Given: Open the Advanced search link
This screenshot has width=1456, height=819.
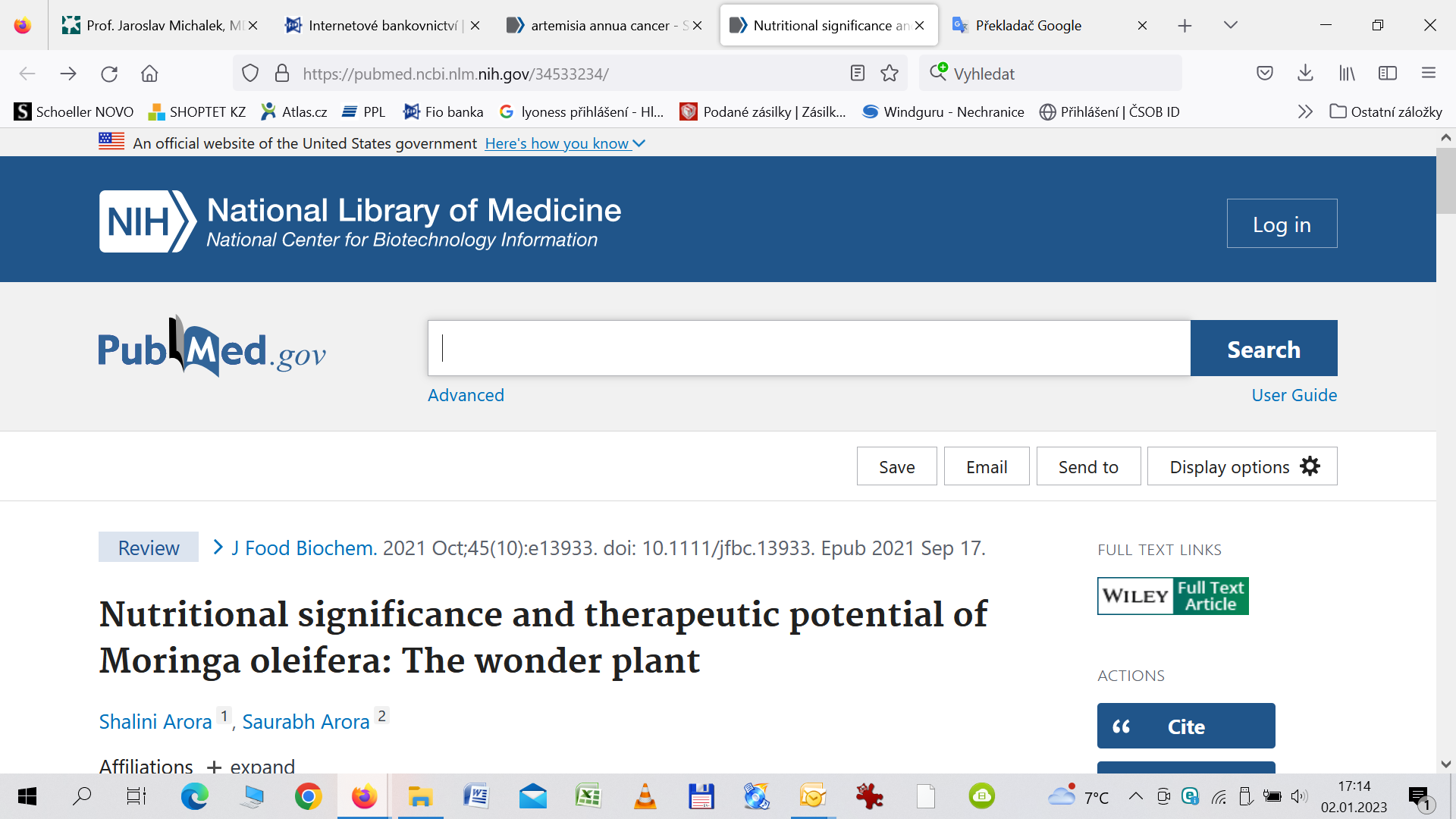Looking at the screenshot, I should [x=466, y=395].
